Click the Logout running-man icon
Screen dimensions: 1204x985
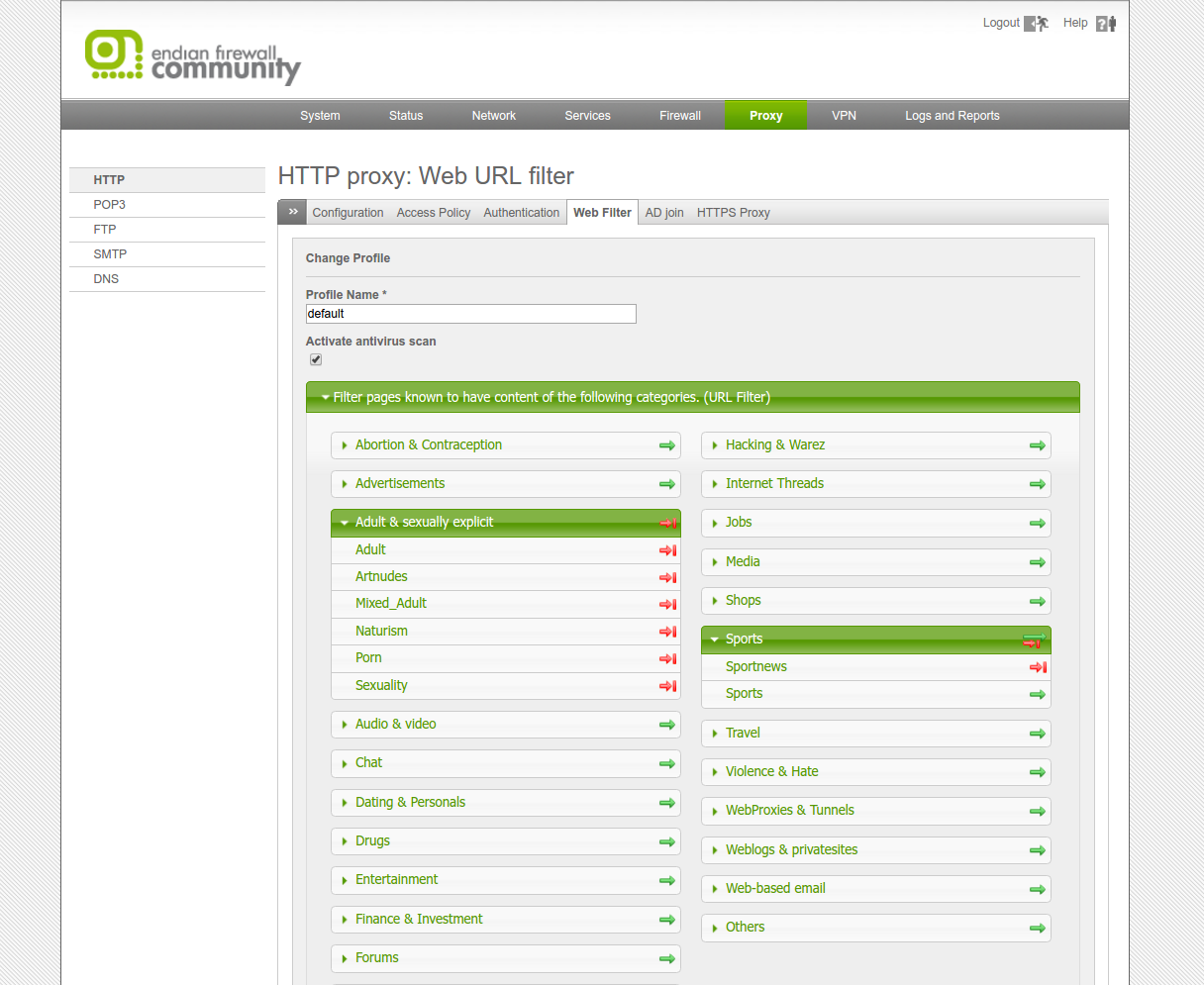pyautogui.click(x=1037, y=24)
